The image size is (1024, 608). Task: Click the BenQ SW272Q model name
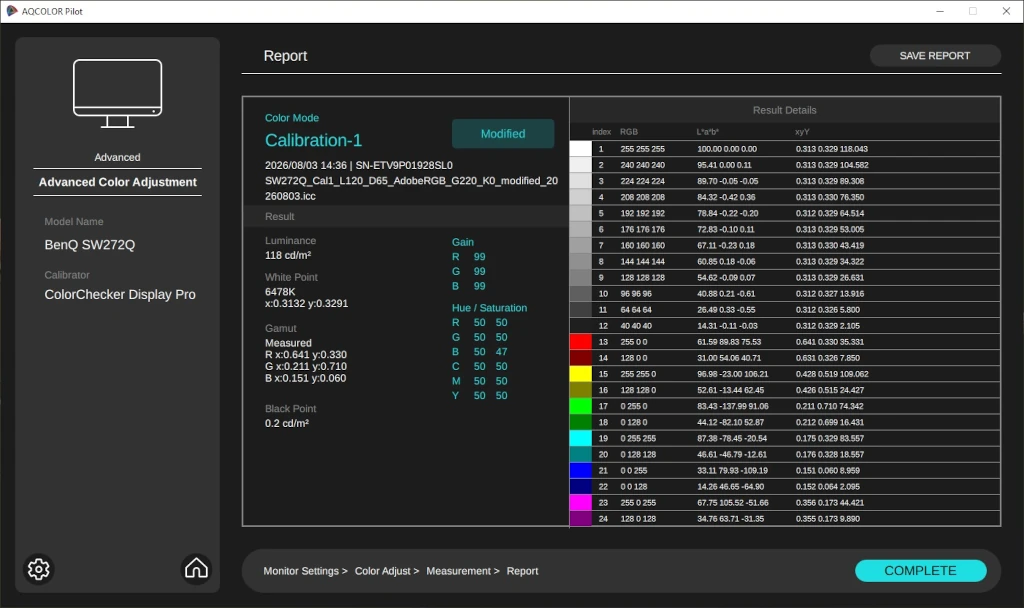click(x=89, y=245)
